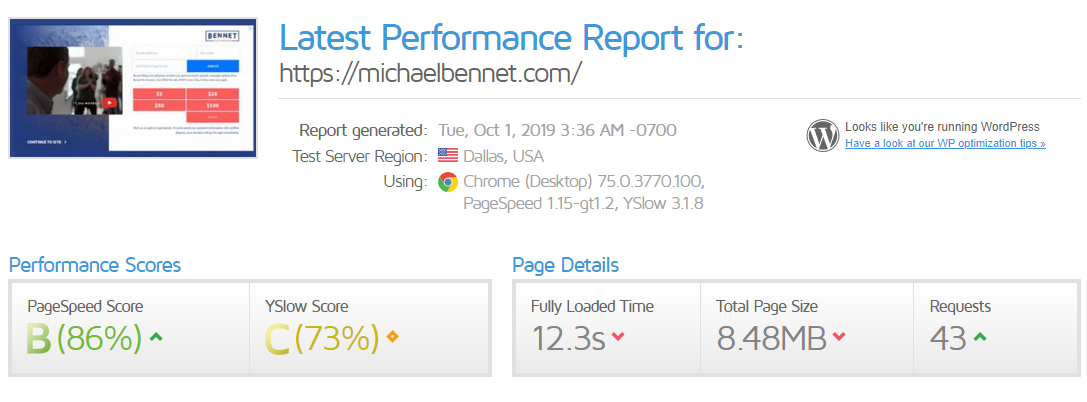Viewport: 1087px width, 402px height.
Task: Click the Chrome browser icon
Action: coord(448,182)
